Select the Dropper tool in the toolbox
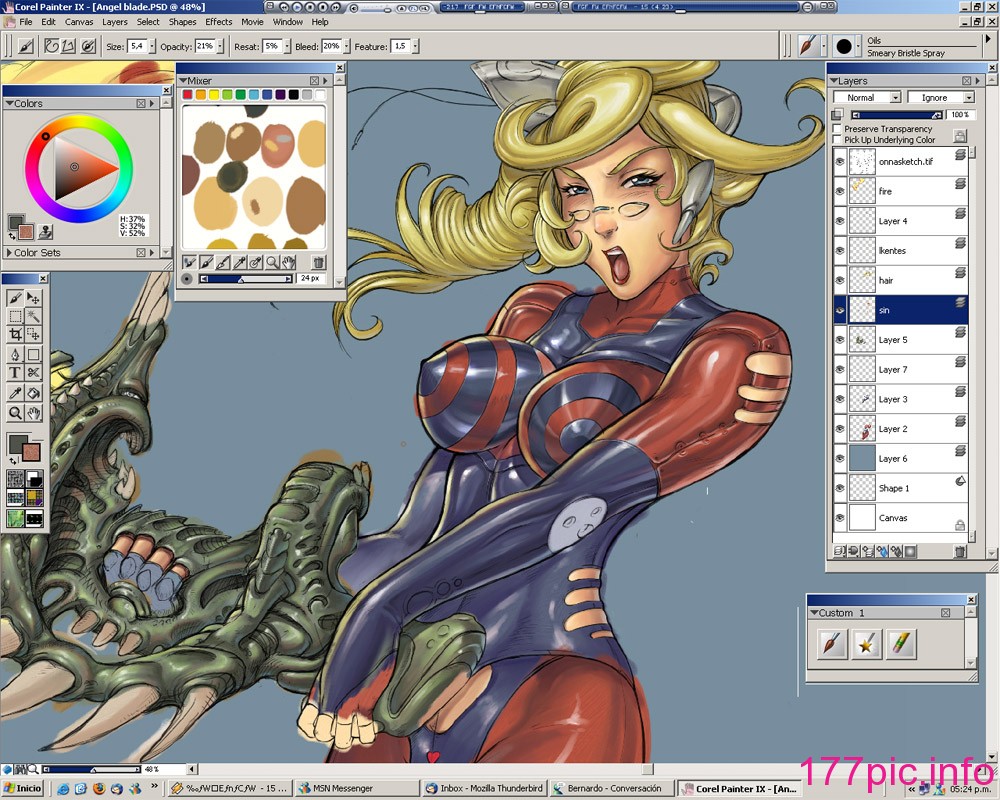The width and height of the screenshot is (1000, 800). pyautogui.click(x=15, y=394)
